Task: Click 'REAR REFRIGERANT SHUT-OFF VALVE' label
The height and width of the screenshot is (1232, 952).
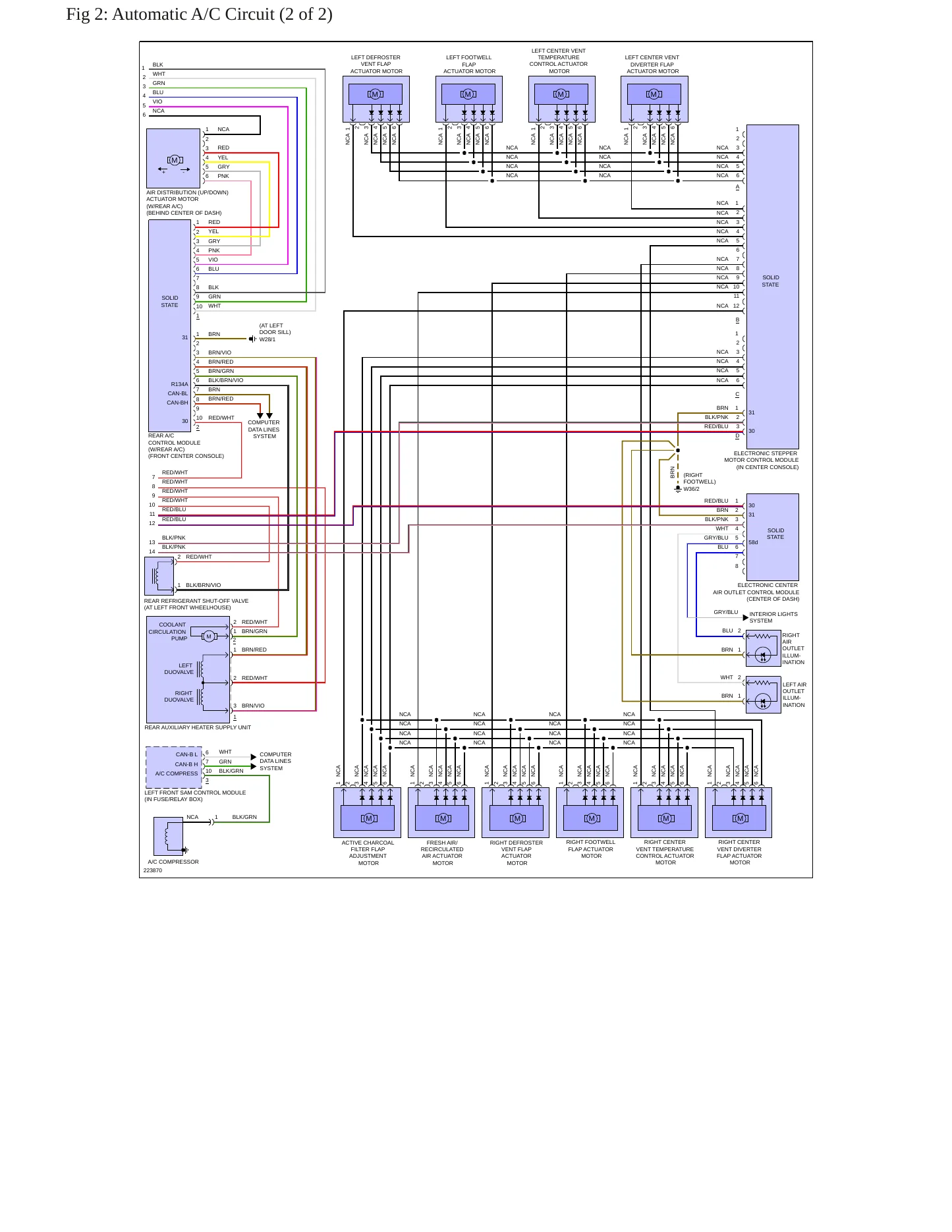Action: pos(196,601)
